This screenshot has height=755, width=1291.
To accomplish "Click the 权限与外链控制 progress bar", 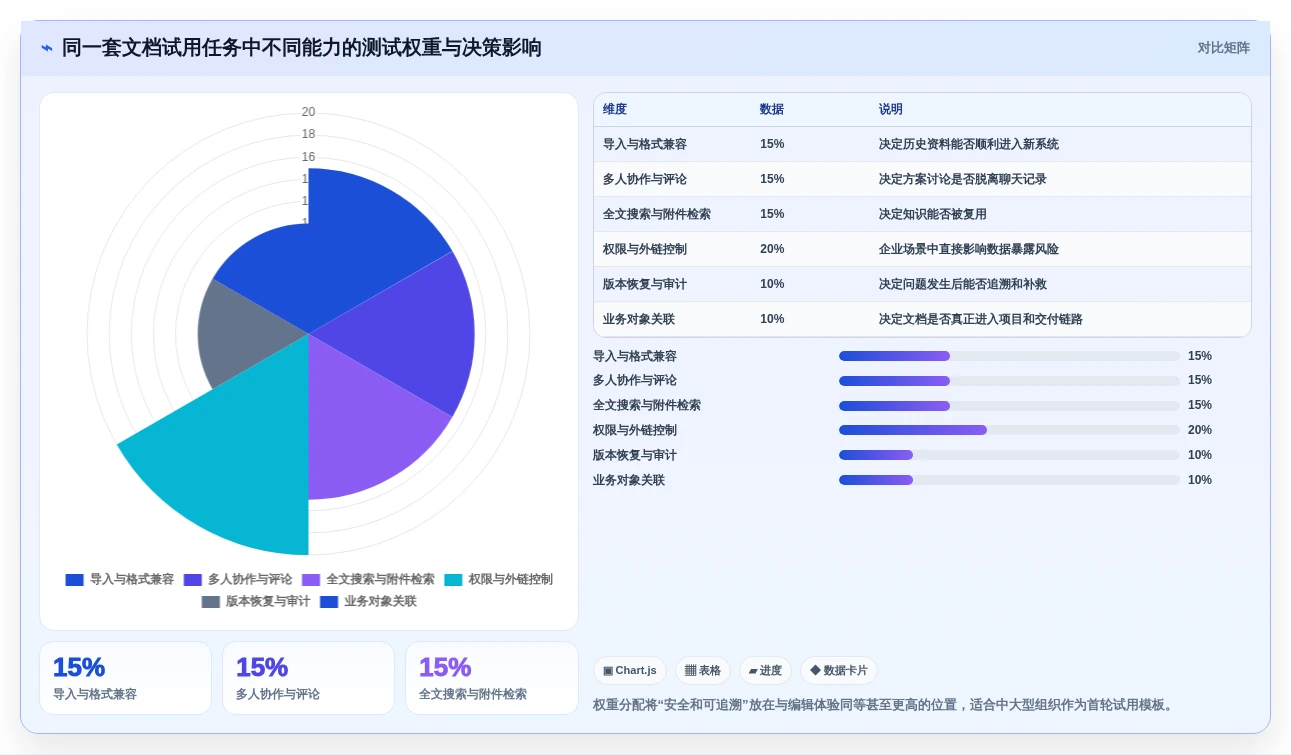I will pyautogui.click(x=1009, y=430).
